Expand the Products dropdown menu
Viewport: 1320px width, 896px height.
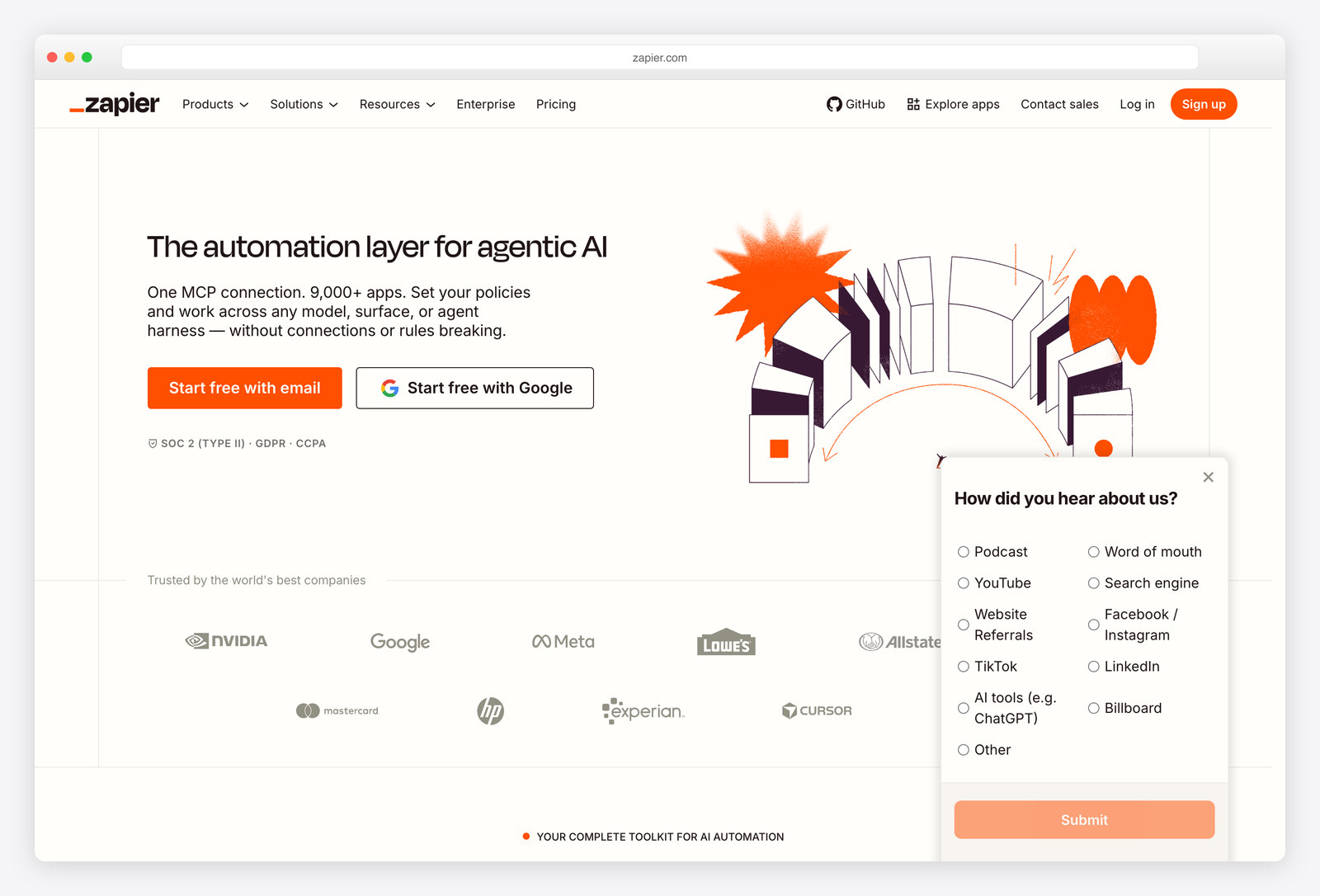tap(215, 104)
